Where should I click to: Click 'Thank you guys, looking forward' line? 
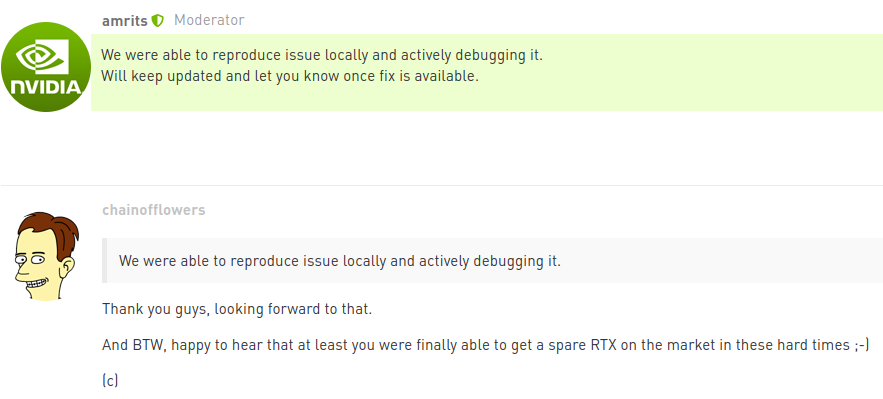pos(237,309)
